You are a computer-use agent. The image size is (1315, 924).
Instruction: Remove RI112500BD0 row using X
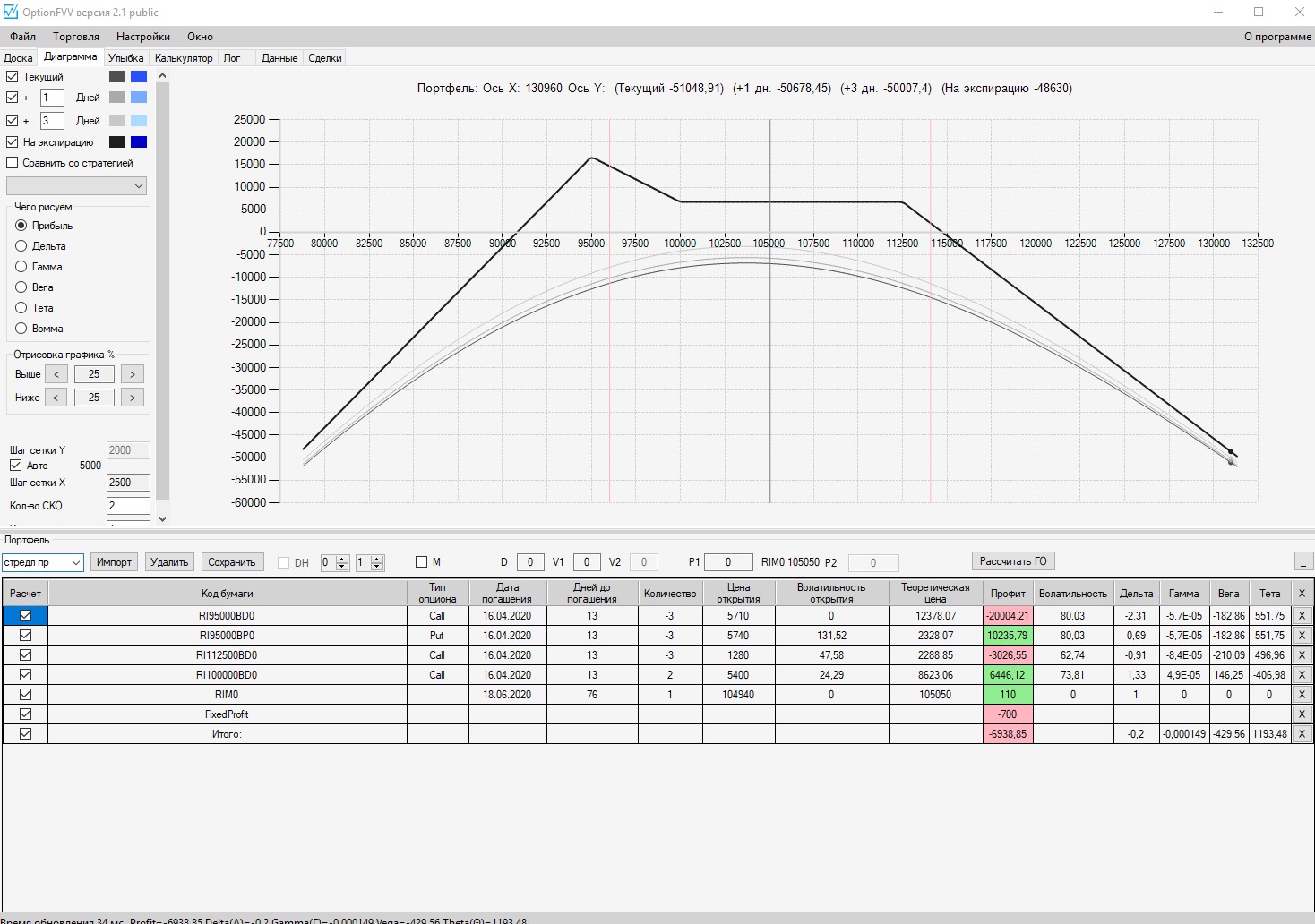1302,655
